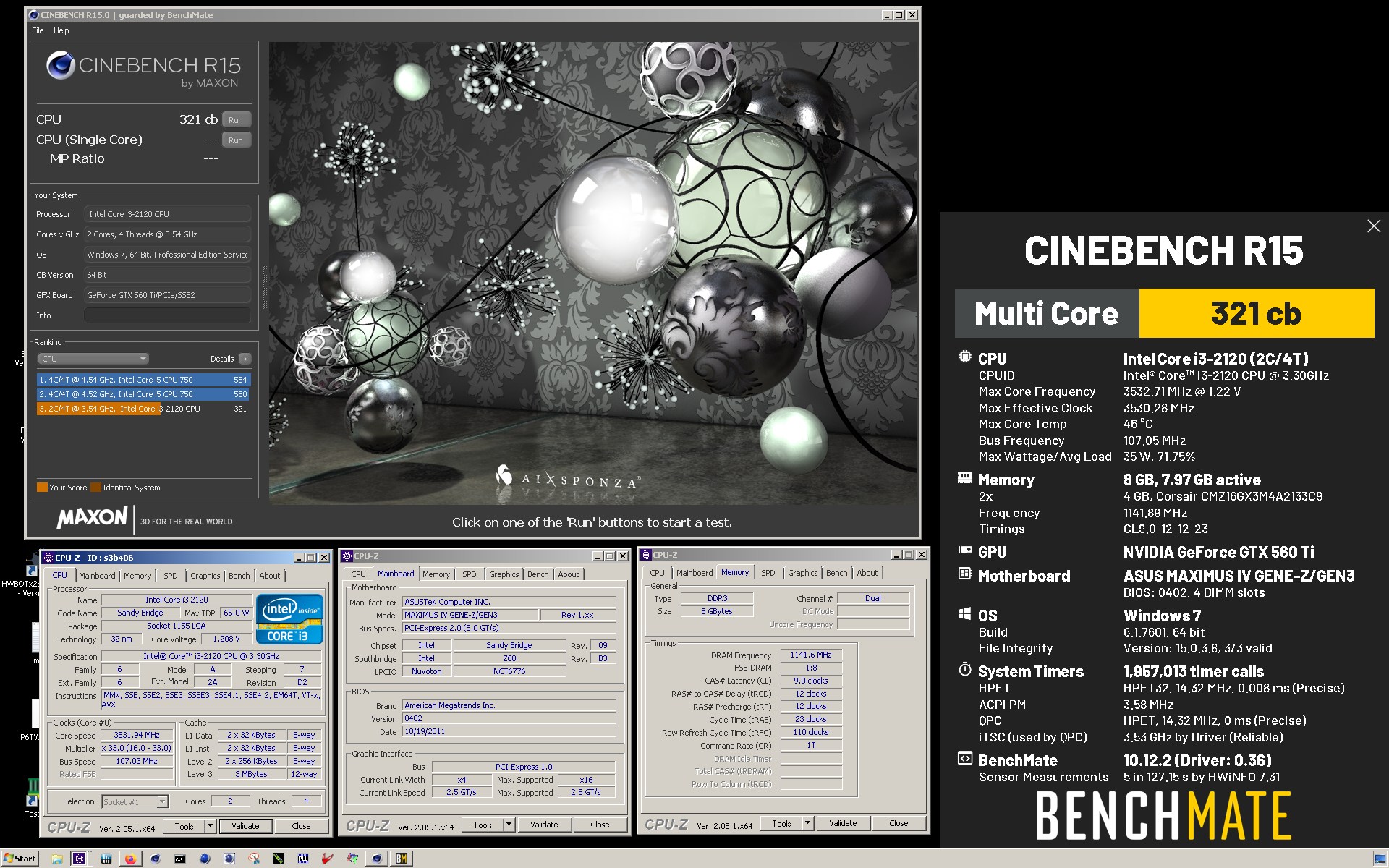Select CPU tab in right CPU-Z Memory window
Screen dimensions: 1389x868
point(657,573)
